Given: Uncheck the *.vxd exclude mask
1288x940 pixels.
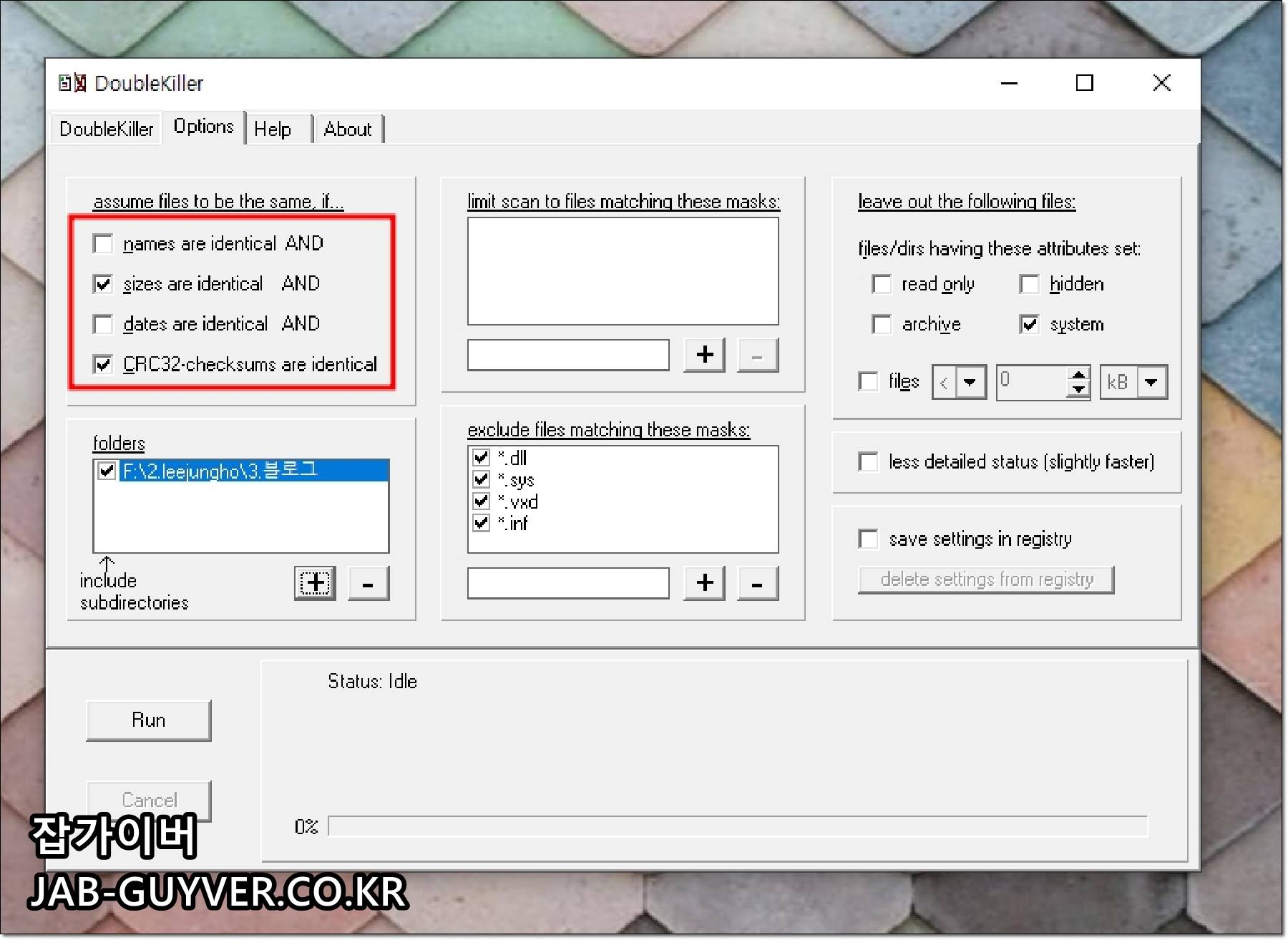Looking at the screenshot, I should pos(482,501).
